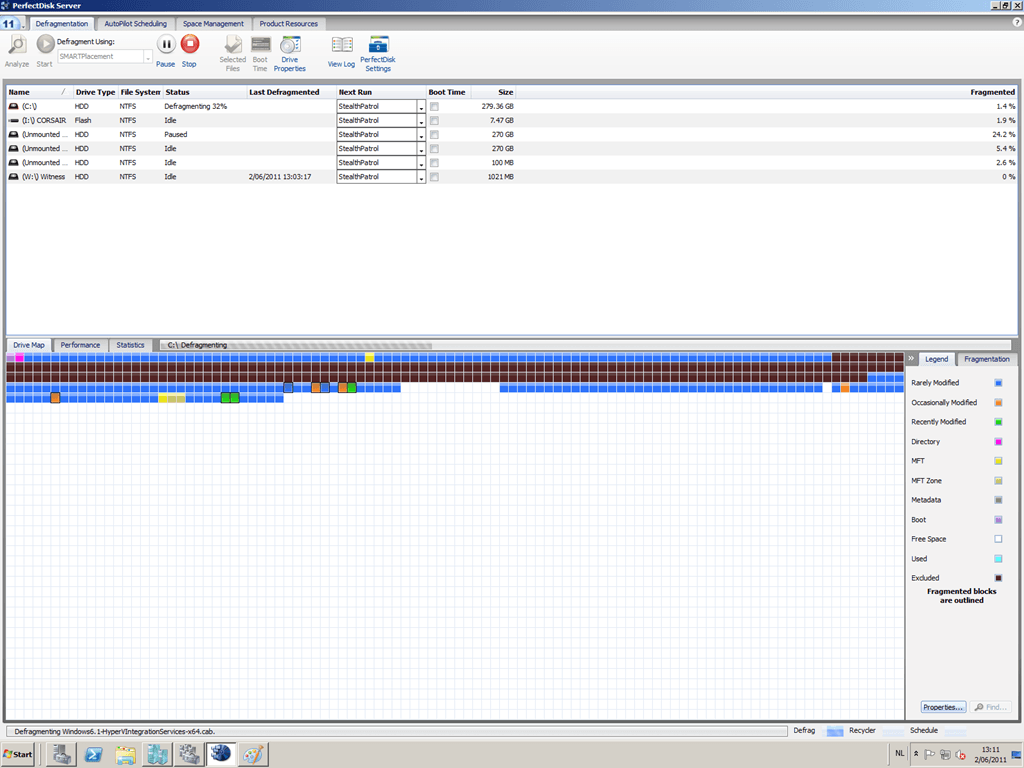Open the View Log icon
This screenshot has height=768, width=1024.
(x=342, y=45)
